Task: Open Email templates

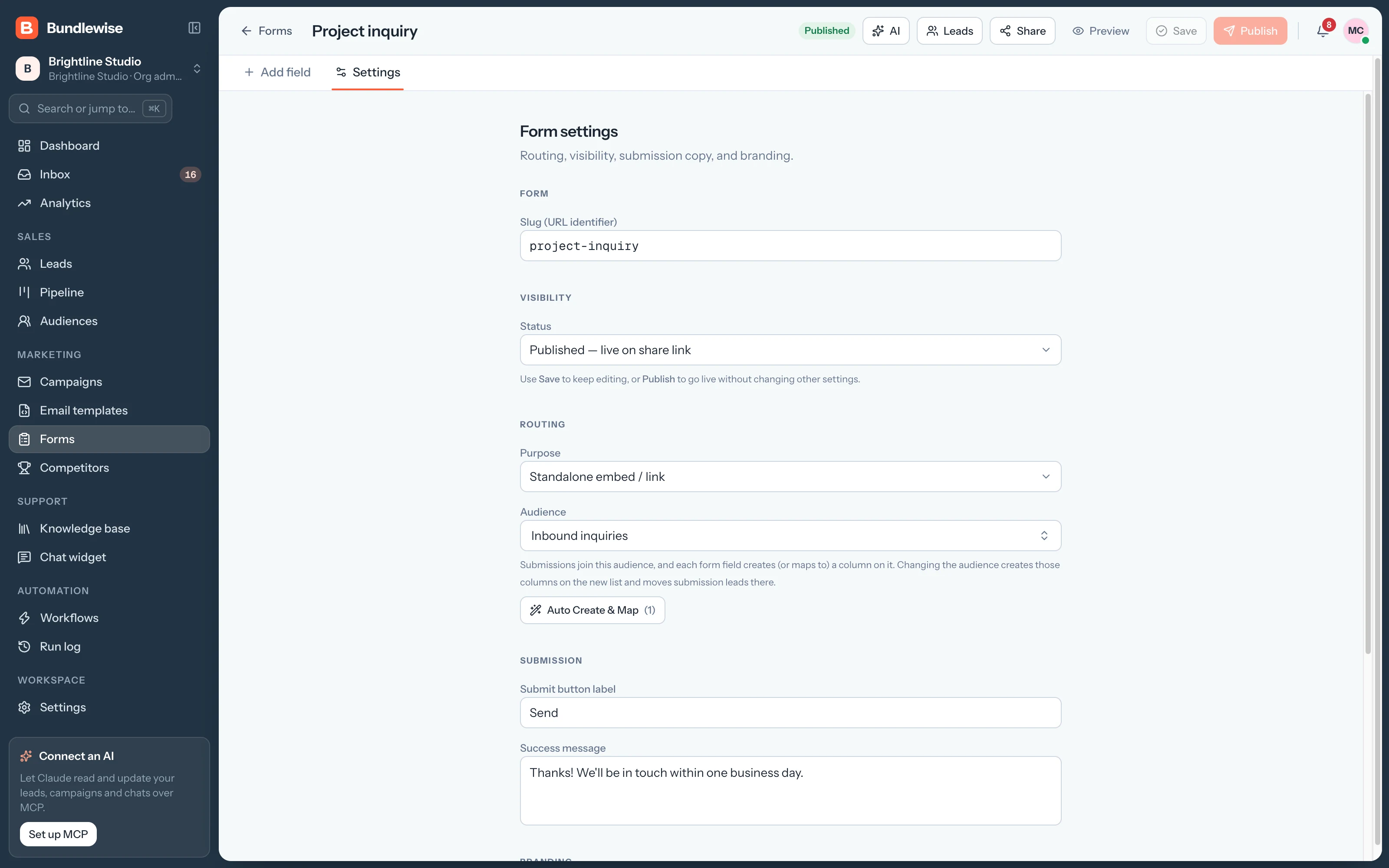Action: point(109,411)
